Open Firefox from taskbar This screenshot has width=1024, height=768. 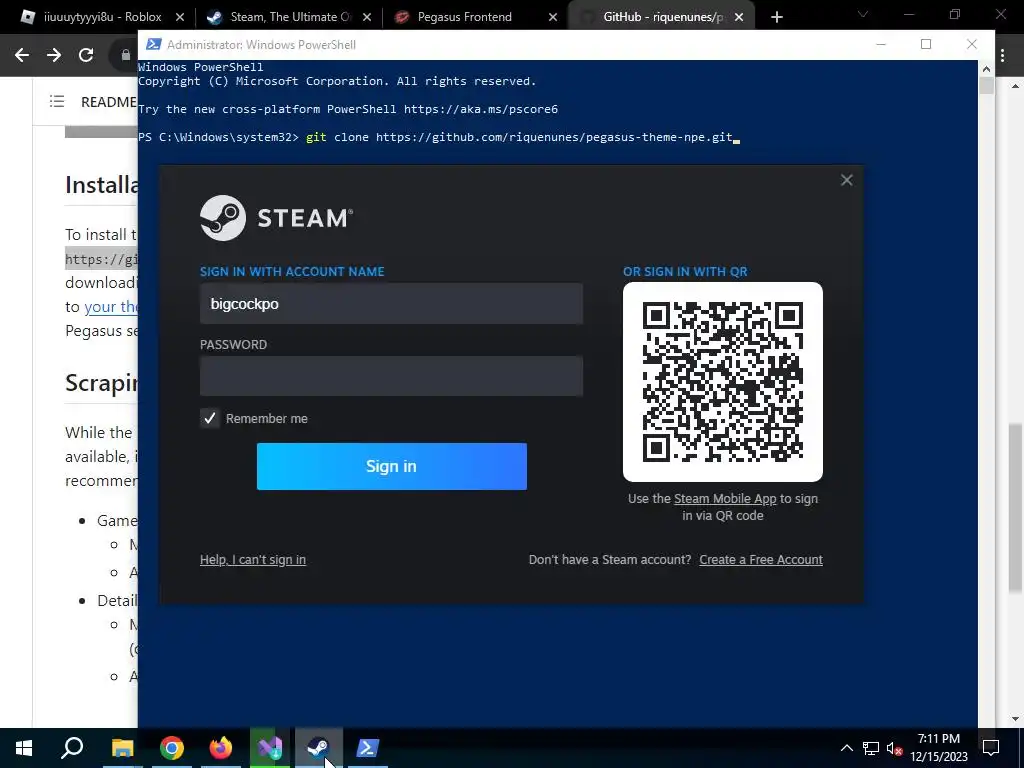tap(221, 748)
